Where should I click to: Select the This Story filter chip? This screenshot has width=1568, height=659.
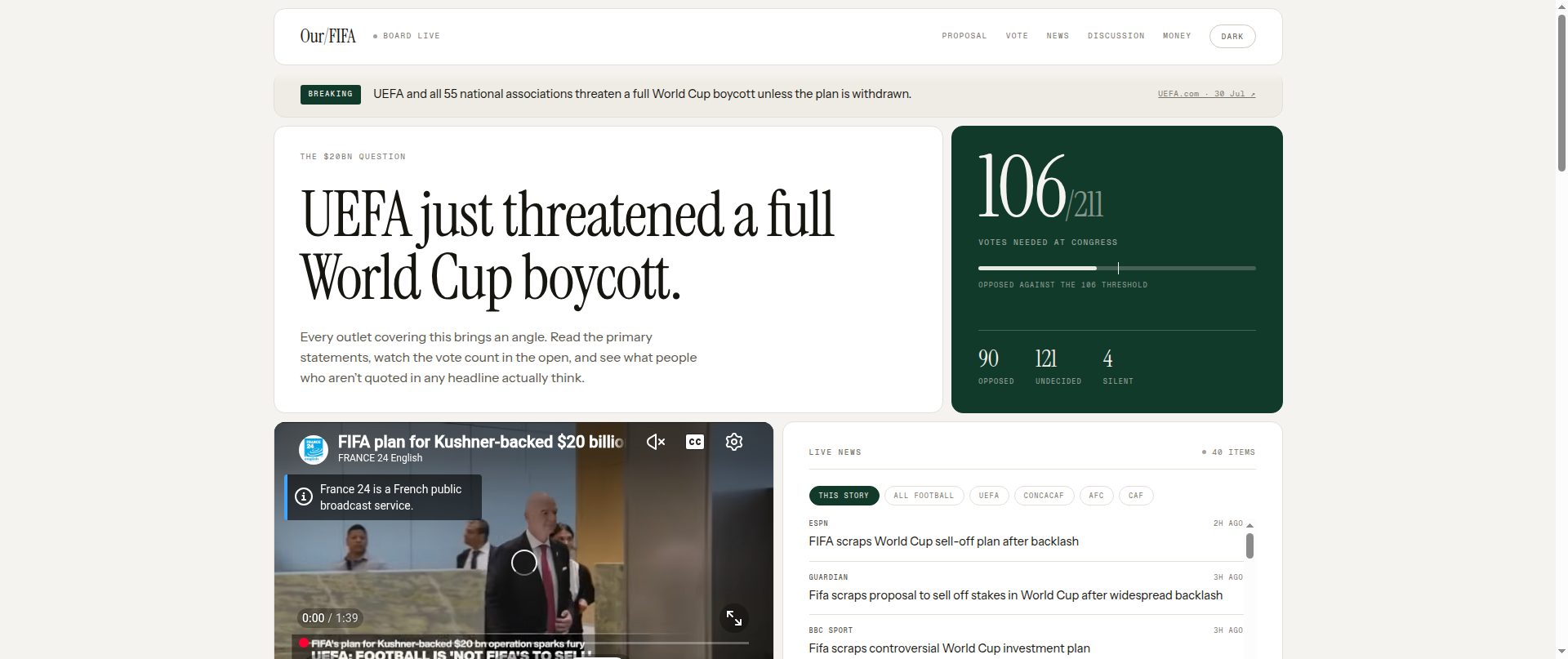click(x=844, y=496)
